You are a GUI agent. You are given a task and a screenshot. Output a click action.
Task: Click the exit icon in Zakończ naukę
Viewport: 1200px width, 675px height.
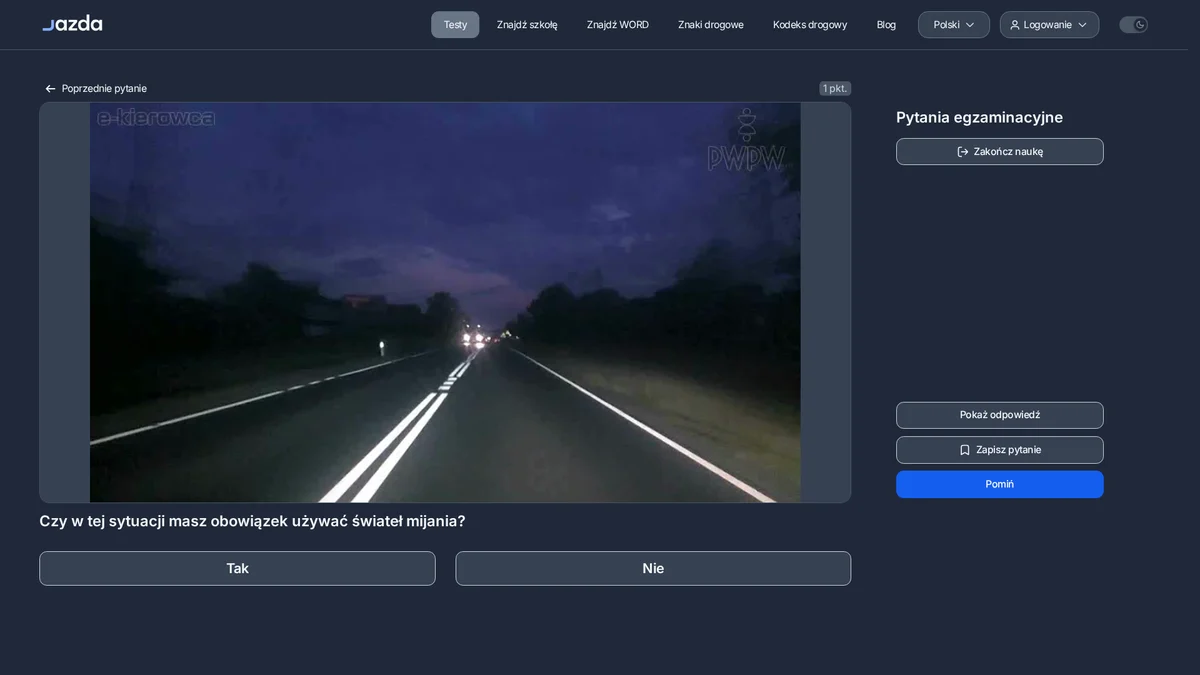pyautogui.click(x=963, y=152)
